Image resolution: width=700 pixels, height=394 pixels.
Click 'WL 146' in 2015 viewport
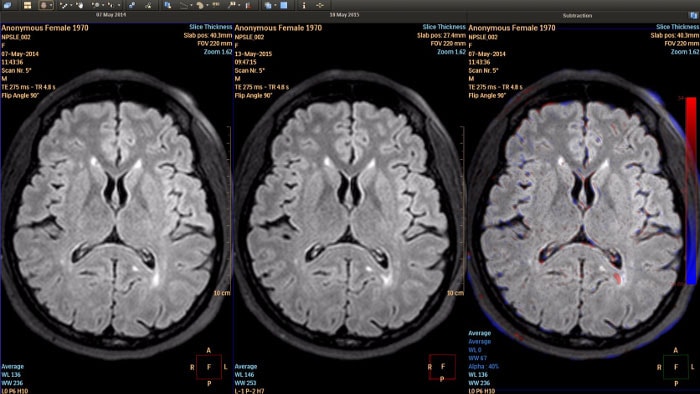pos(245,375)
